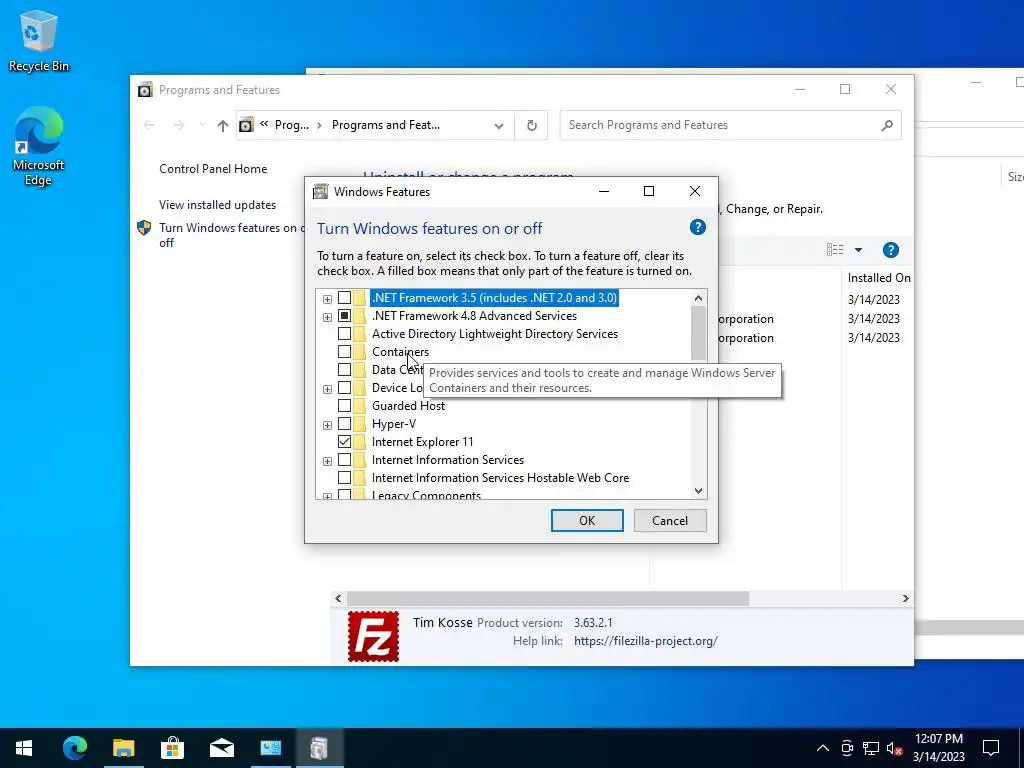Select the Hyper-V feature label
This screenshot has height=768, width=1024.
click(394, 424)
